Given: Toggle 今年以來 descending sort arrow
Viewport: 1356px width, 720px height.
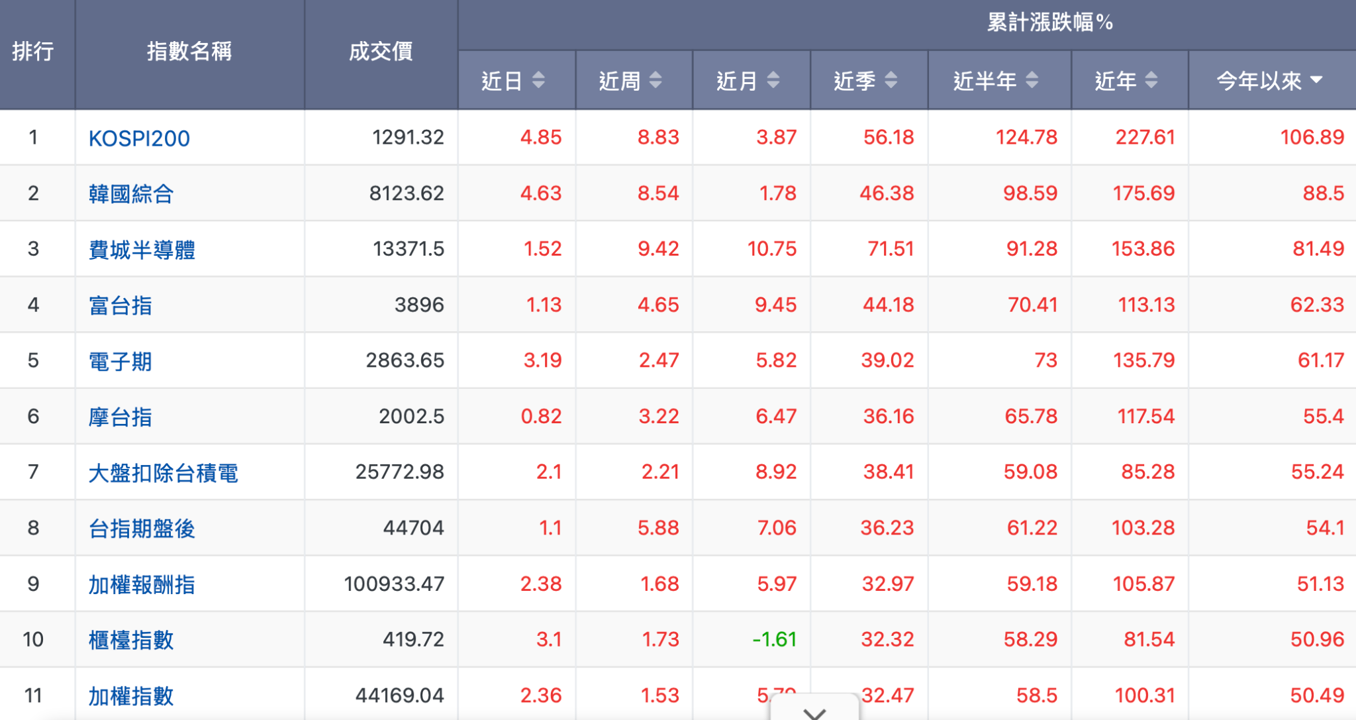Looking at the screenshot, I should [x=1316, y=80].
